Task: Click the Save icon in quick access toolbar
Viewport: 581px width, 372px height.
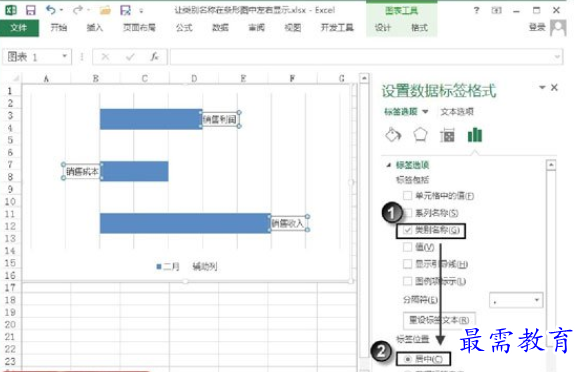Action: tap(30, 10)
